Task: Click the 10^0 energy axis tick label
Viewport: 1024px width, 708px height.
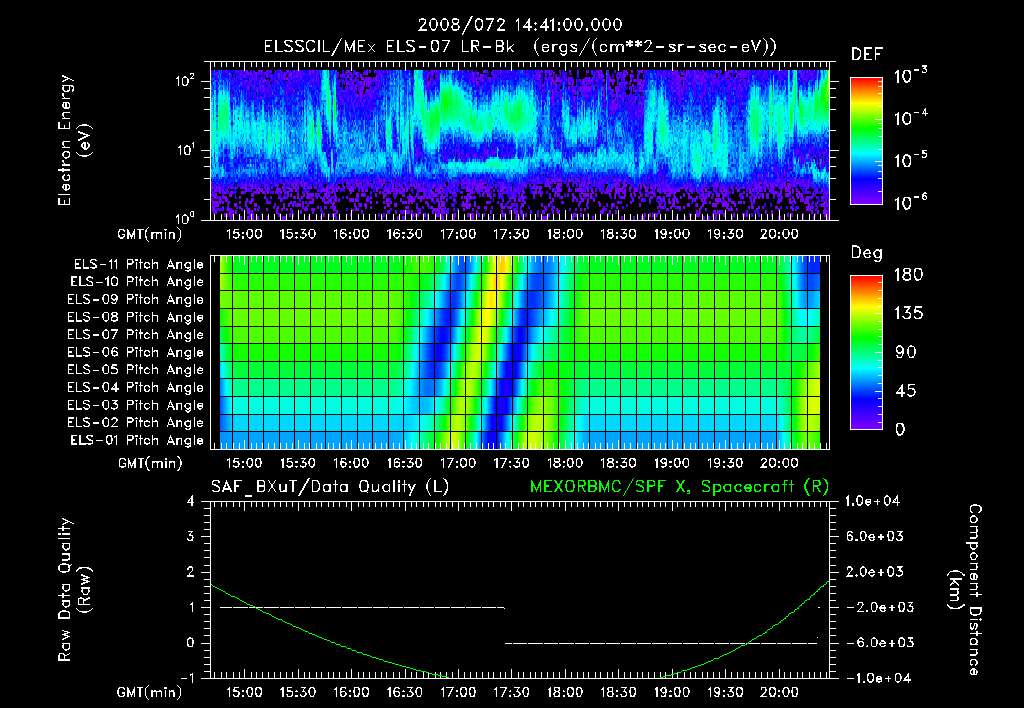Action: [x=185, y=217]
